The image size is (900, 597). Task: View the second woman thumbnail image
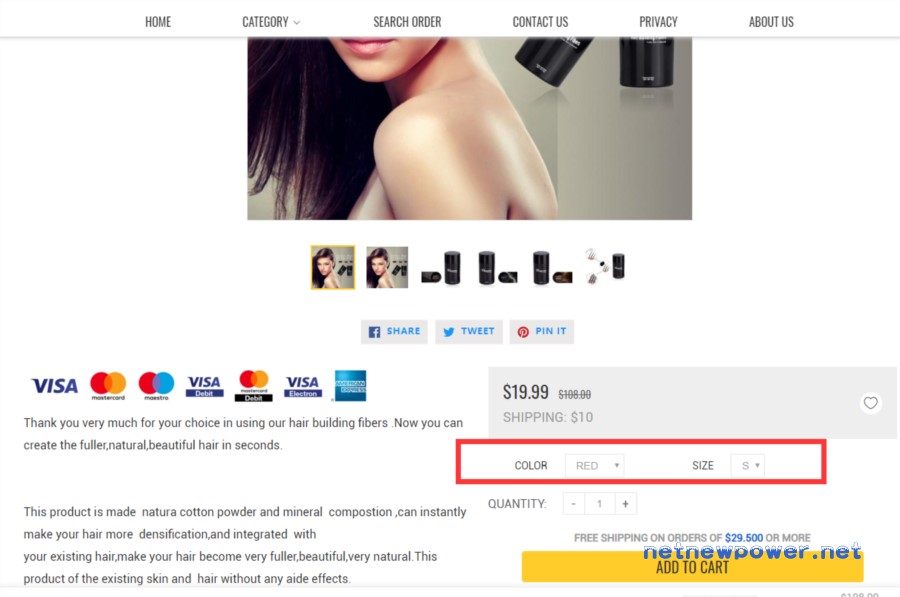387,268
